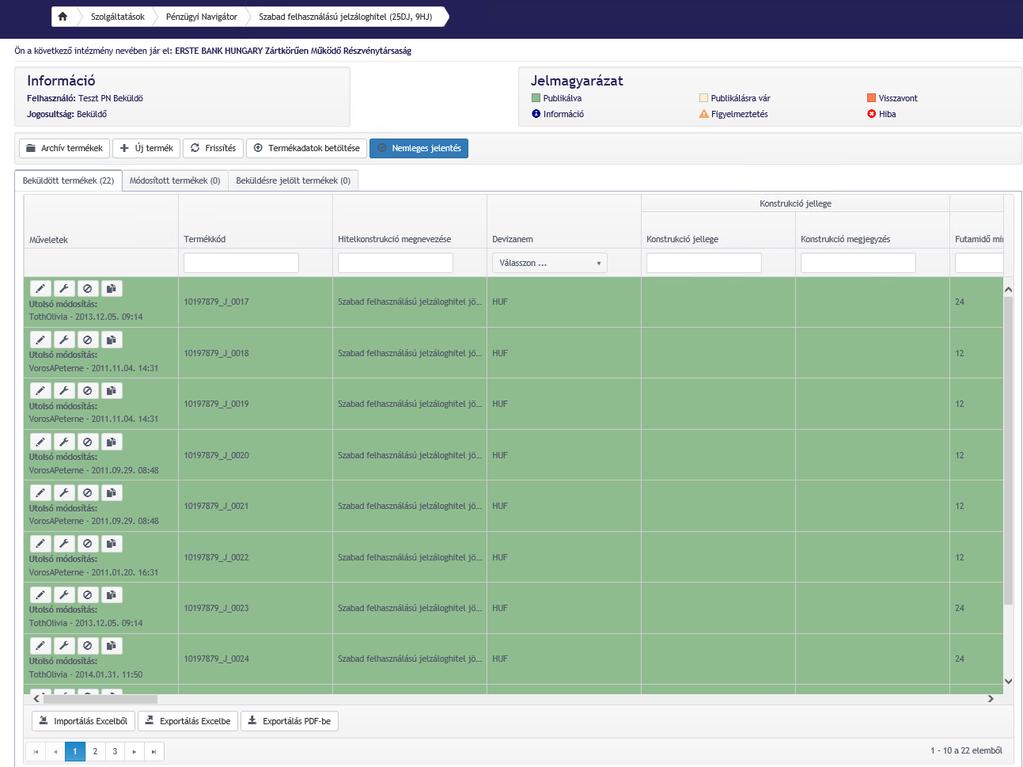Viewport: 1023px width, 767px height.
Task: Click the table's vertical scrollbar up arrow
Action: pyautogui.click(x=1008, y=289)
